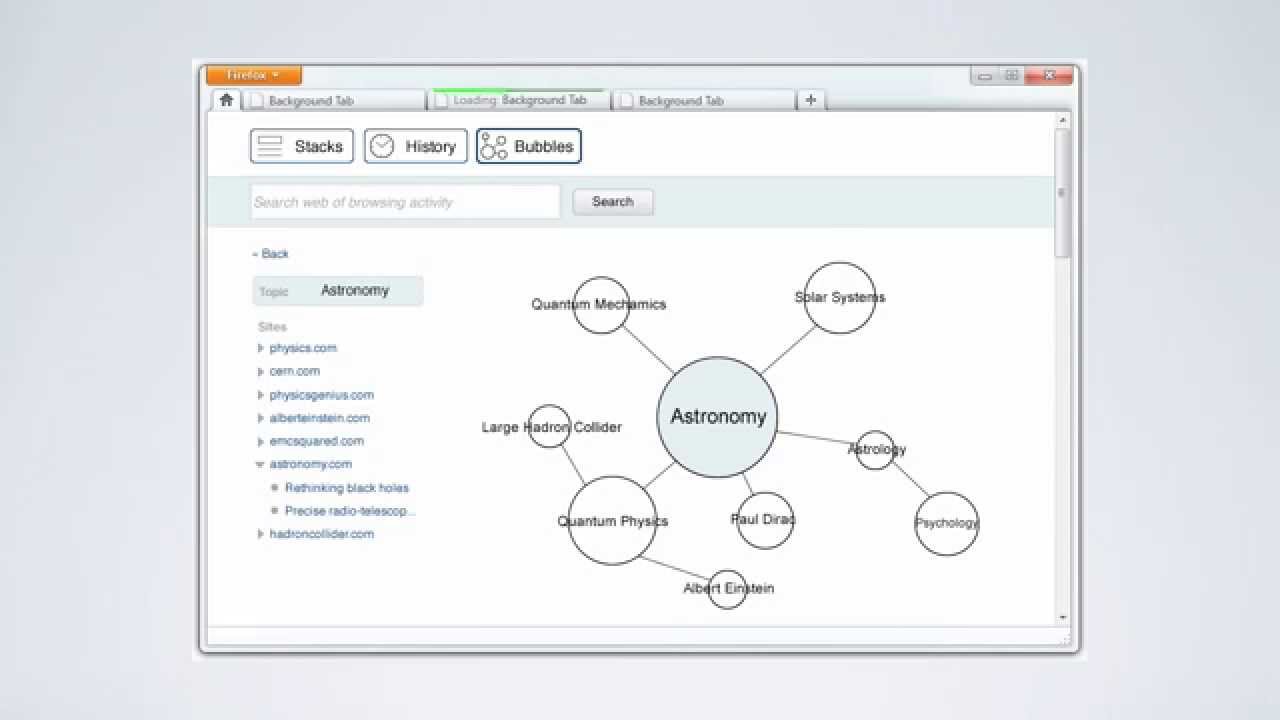Close the Firefox window

1049,75
